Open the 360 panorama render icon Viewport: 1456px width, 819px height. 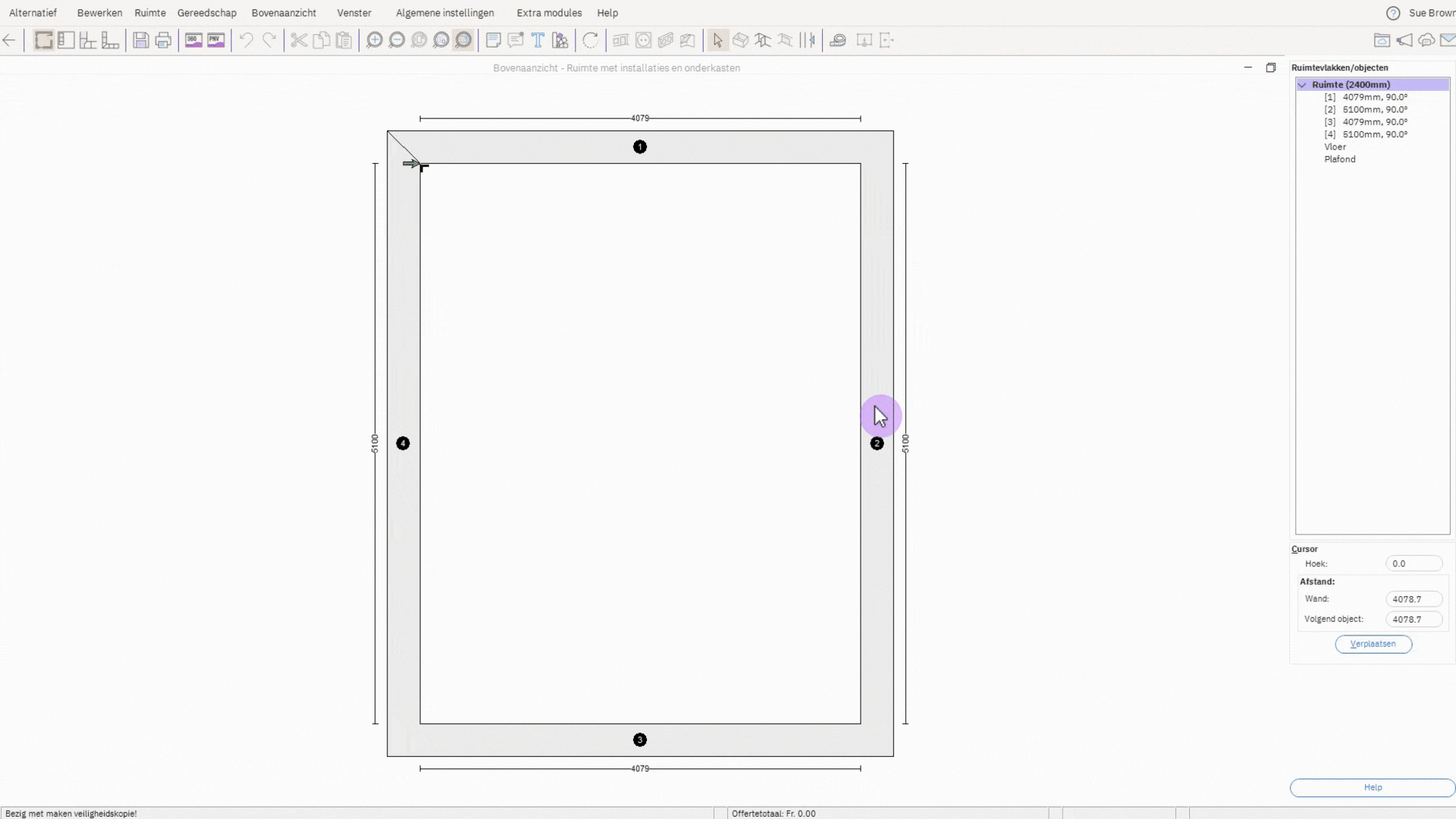click(193, 40)
